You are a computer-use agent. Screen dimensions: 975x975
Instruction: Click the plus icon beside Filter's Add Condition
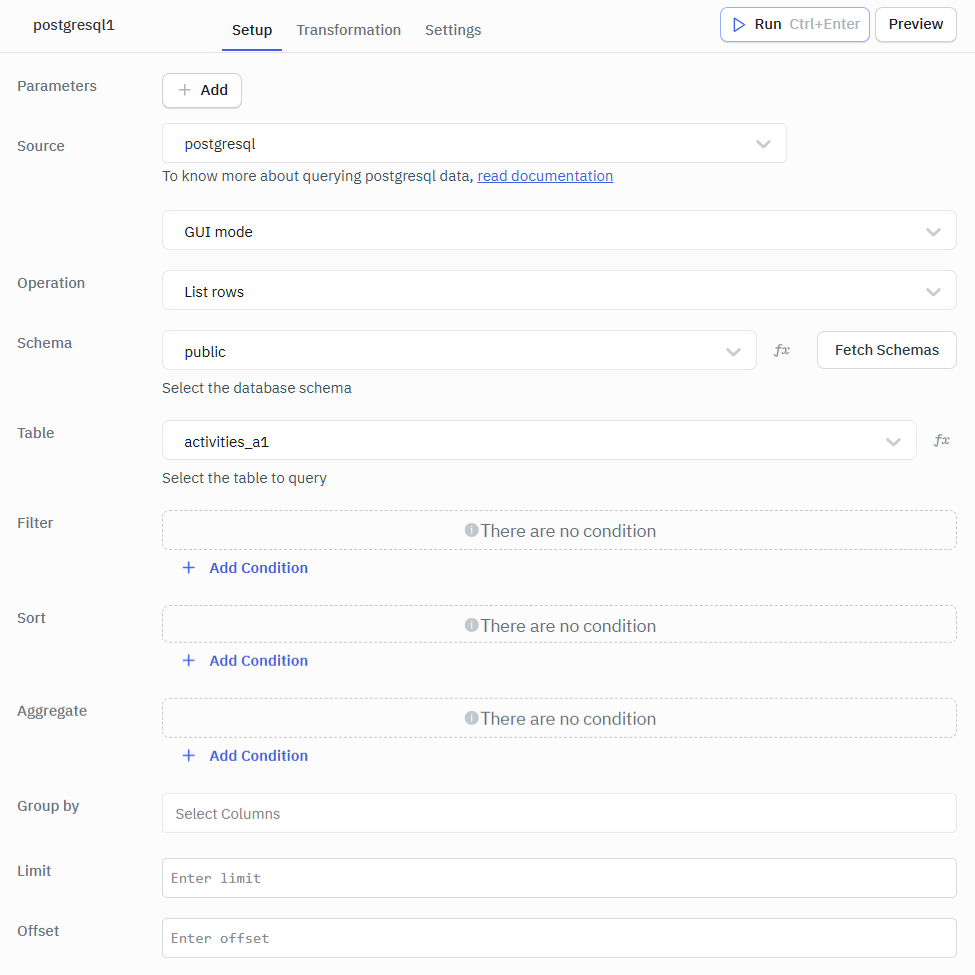pos(189,567)
